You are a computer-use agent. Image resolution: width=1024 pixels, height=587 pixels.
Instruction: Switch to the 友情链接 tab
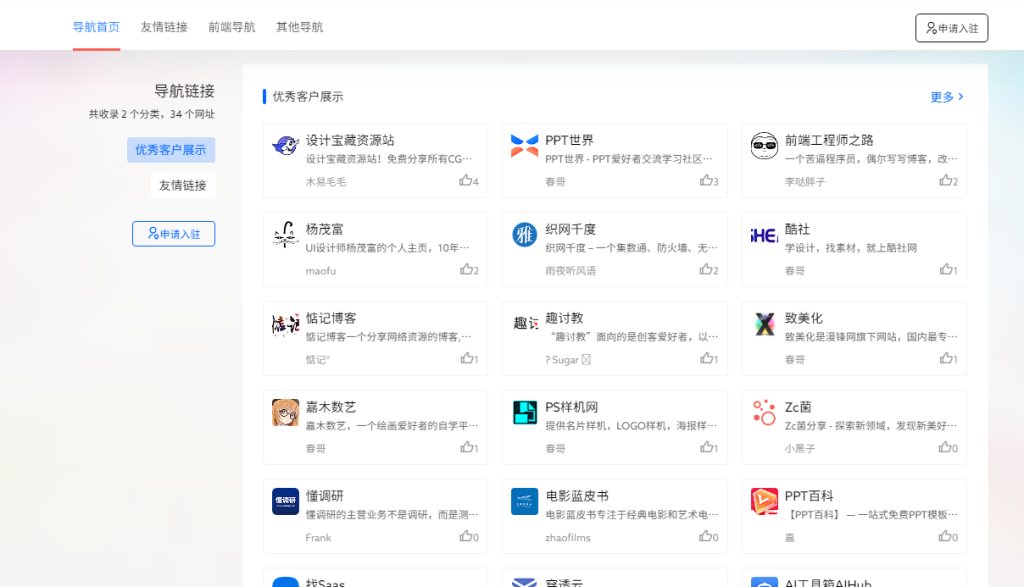[164, 27]
